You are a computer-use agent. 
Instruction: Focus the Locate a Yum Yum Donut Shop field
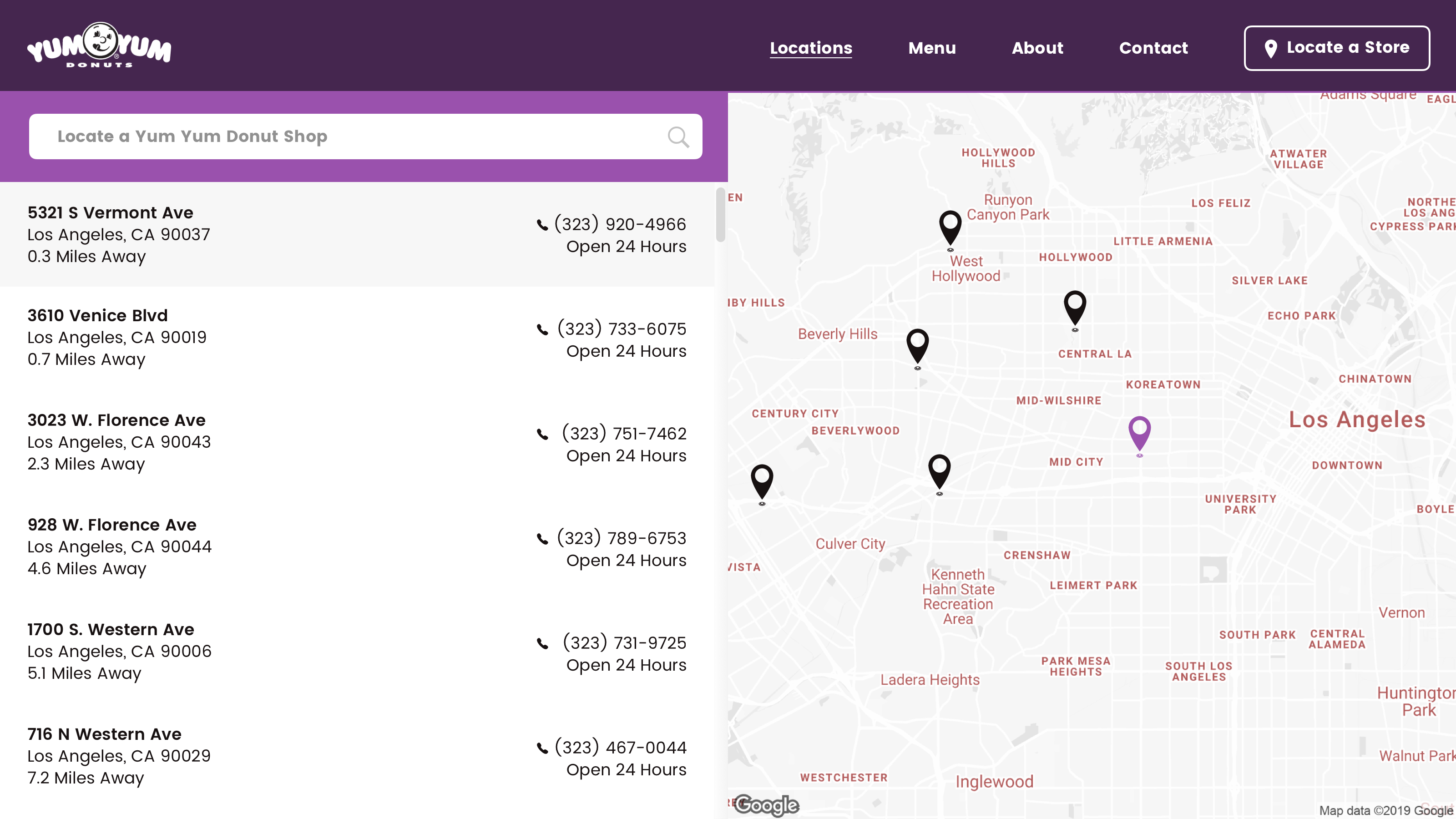click(366, 137)
